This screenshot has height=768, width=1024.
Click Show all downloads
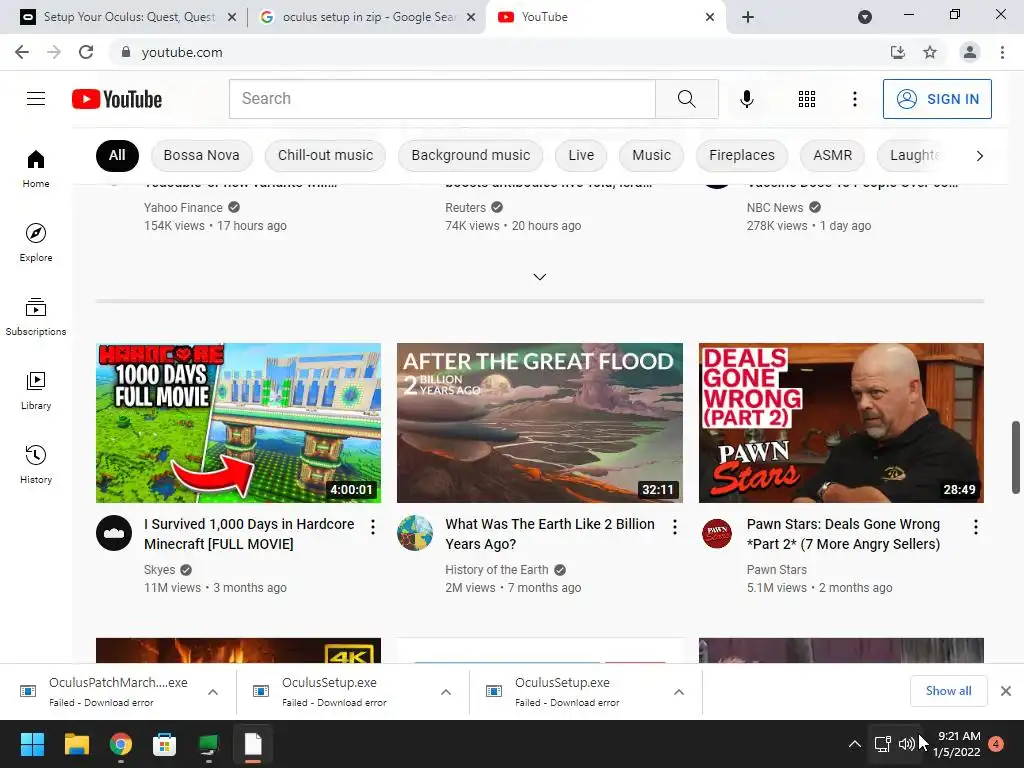[x=948, y=691]
